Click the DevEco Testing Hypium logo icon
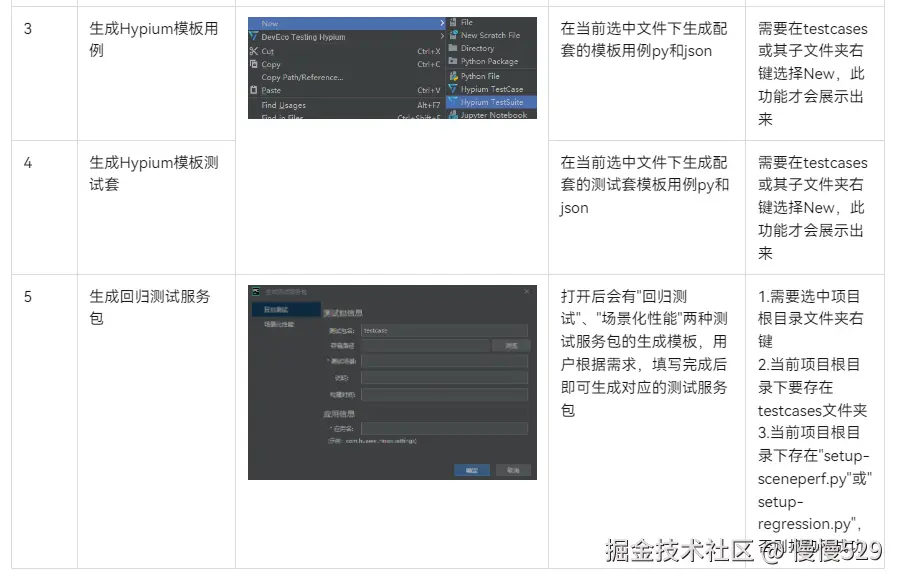 pos(253,37)
